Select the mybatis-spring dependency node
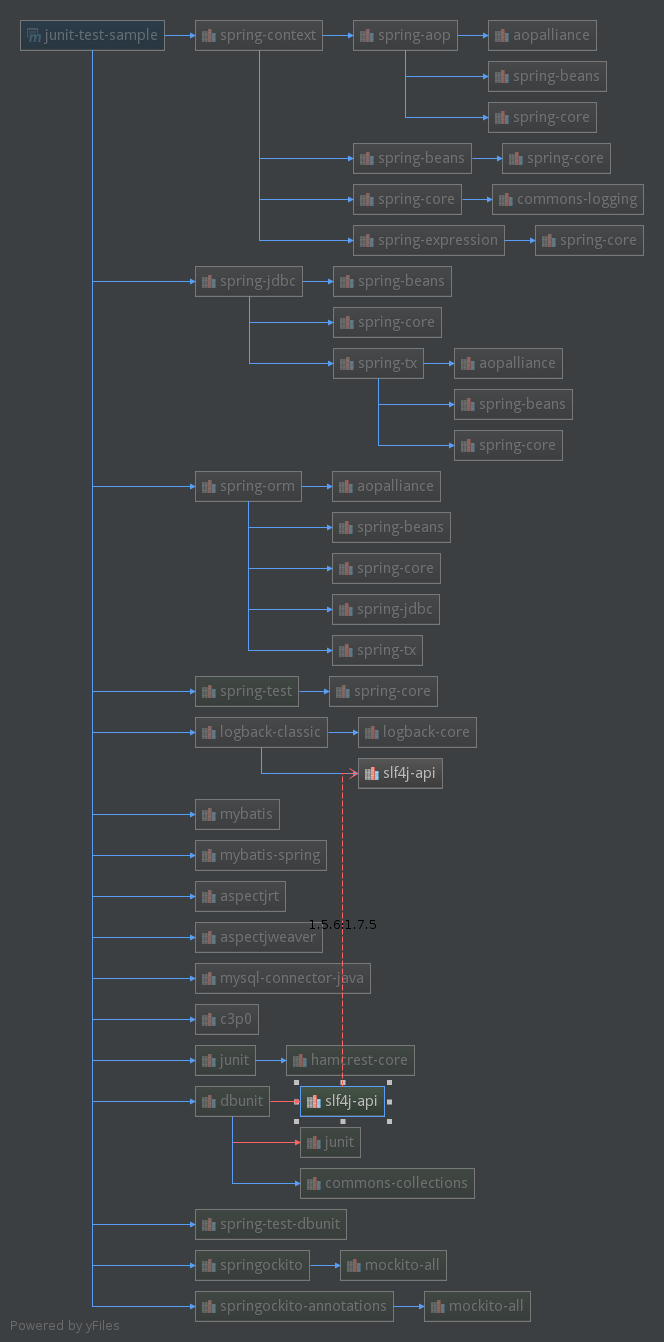The height and width of the screenshot is (1342, 664). 261,855
